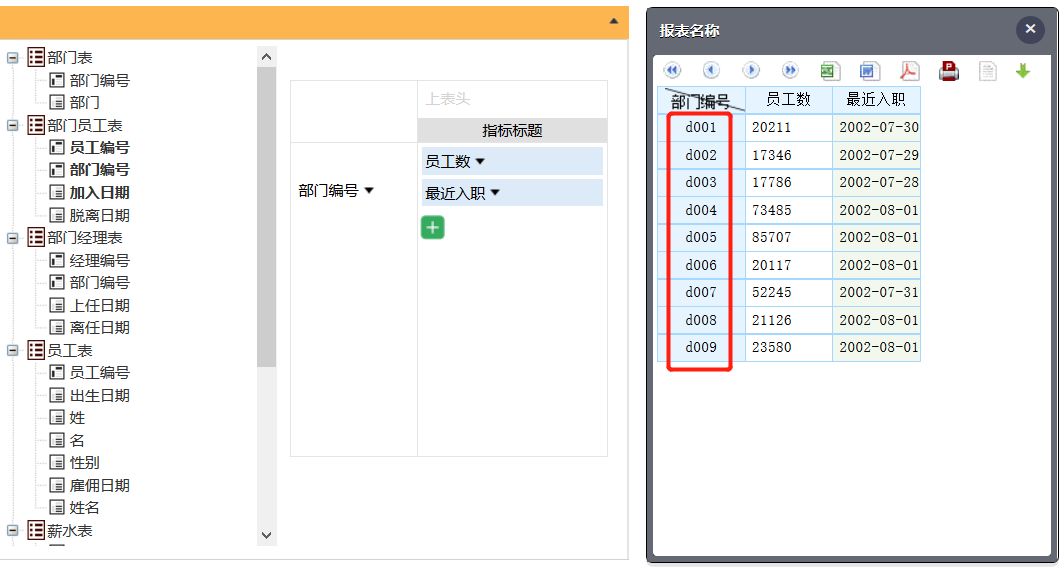
Task: Click the 指标标题 header
Action: [512, 130]
